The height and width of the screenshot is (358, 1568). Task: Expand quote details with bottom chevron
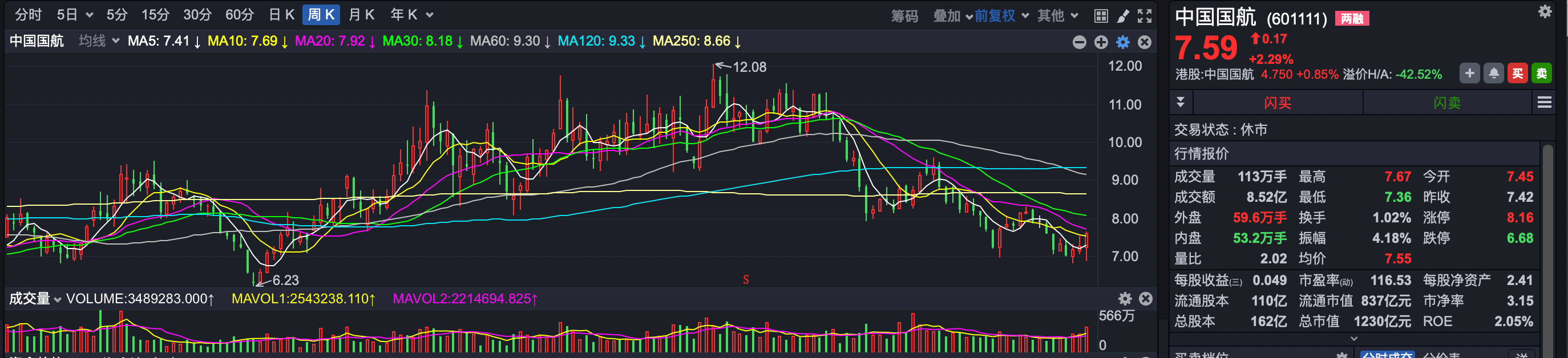[x=1355, y=339]
